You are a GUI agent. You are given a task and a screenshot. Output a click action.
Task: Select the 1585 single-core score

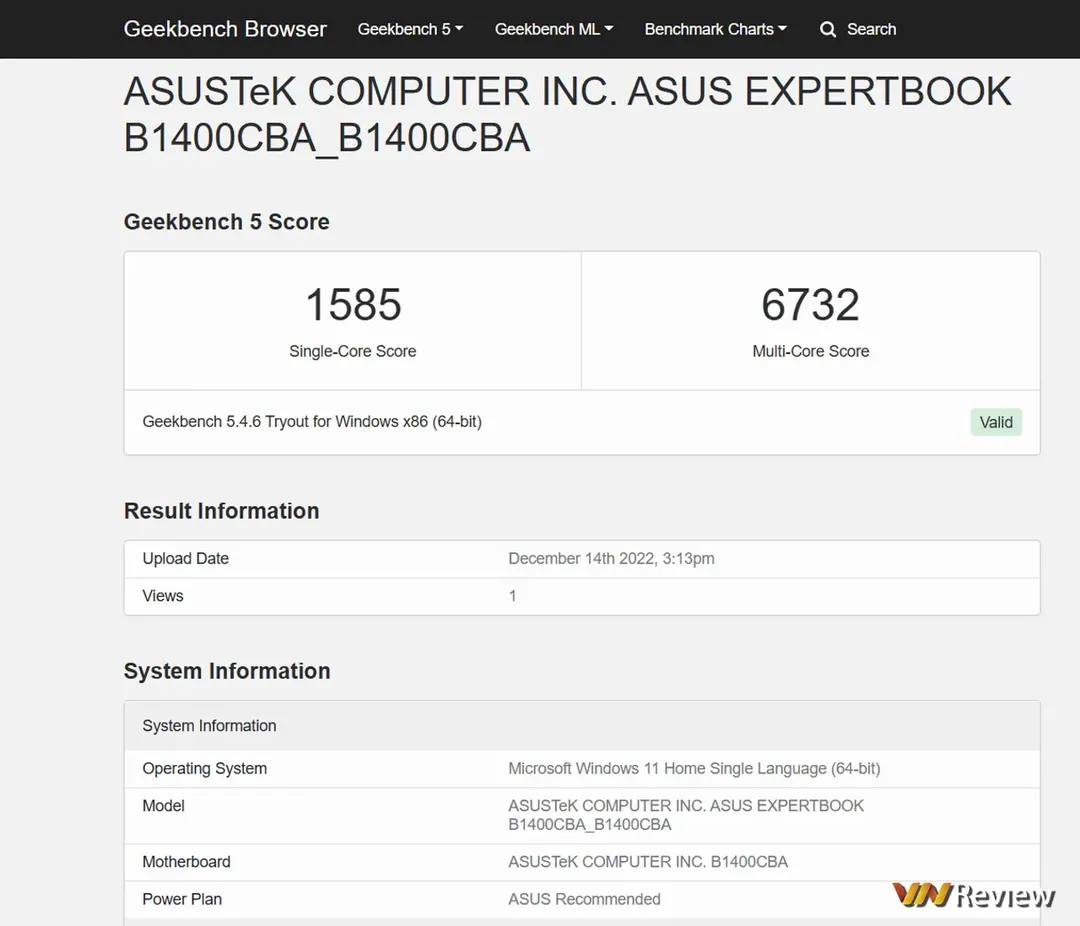(353, 305)
